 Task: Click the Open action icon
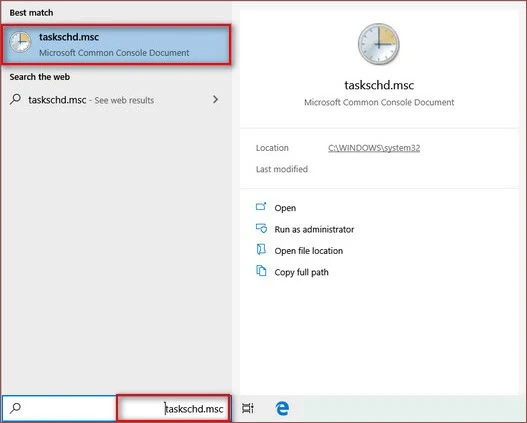click(x=261, y=206)
